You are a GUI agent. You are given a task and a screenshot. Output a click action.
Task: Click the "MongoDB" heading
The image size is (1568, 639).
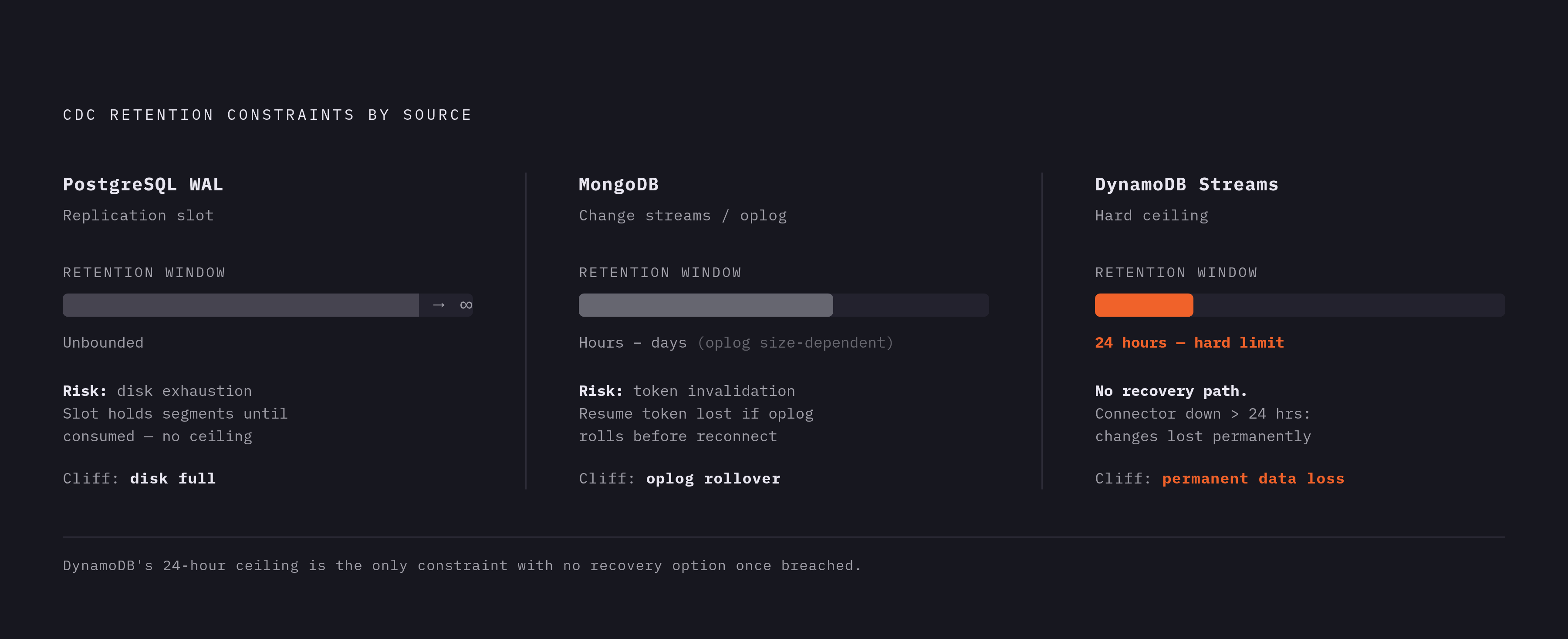618,184
